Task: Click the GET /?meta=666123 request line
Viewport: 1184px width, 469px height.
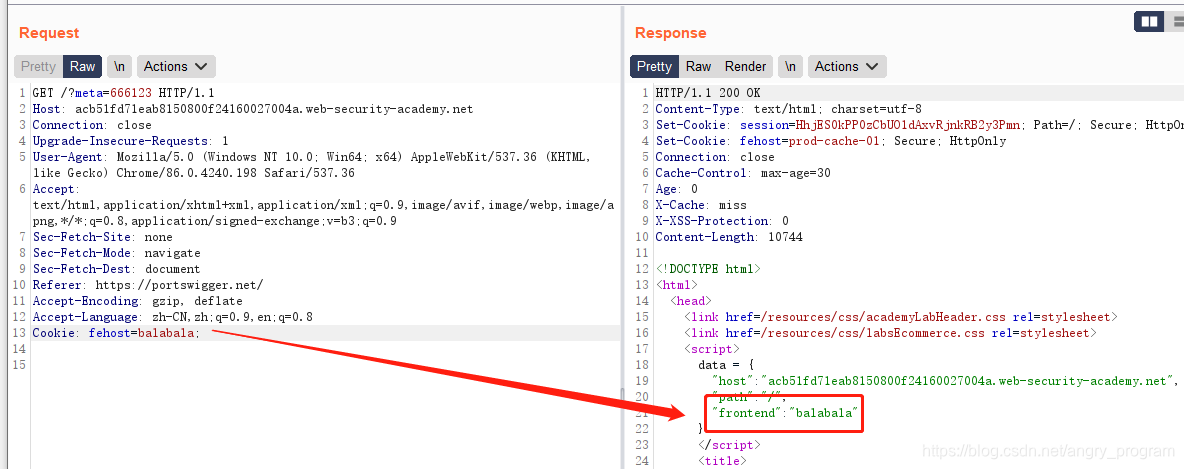Action: (x=124, y=93)
